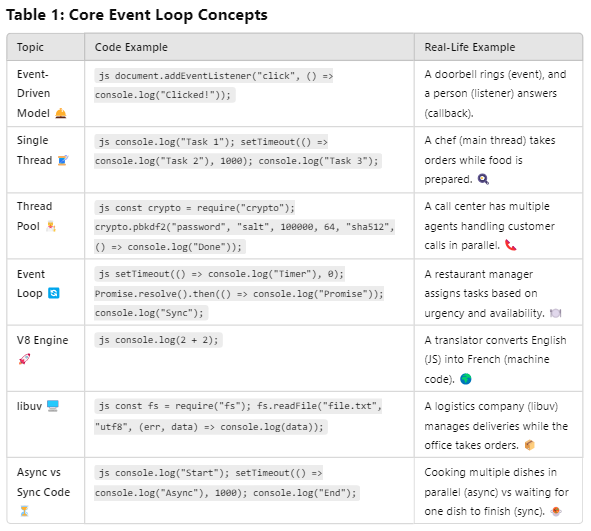Click the Promise.resolve().then code line
This screenshot has width=591, height=531.
[239, 294]
